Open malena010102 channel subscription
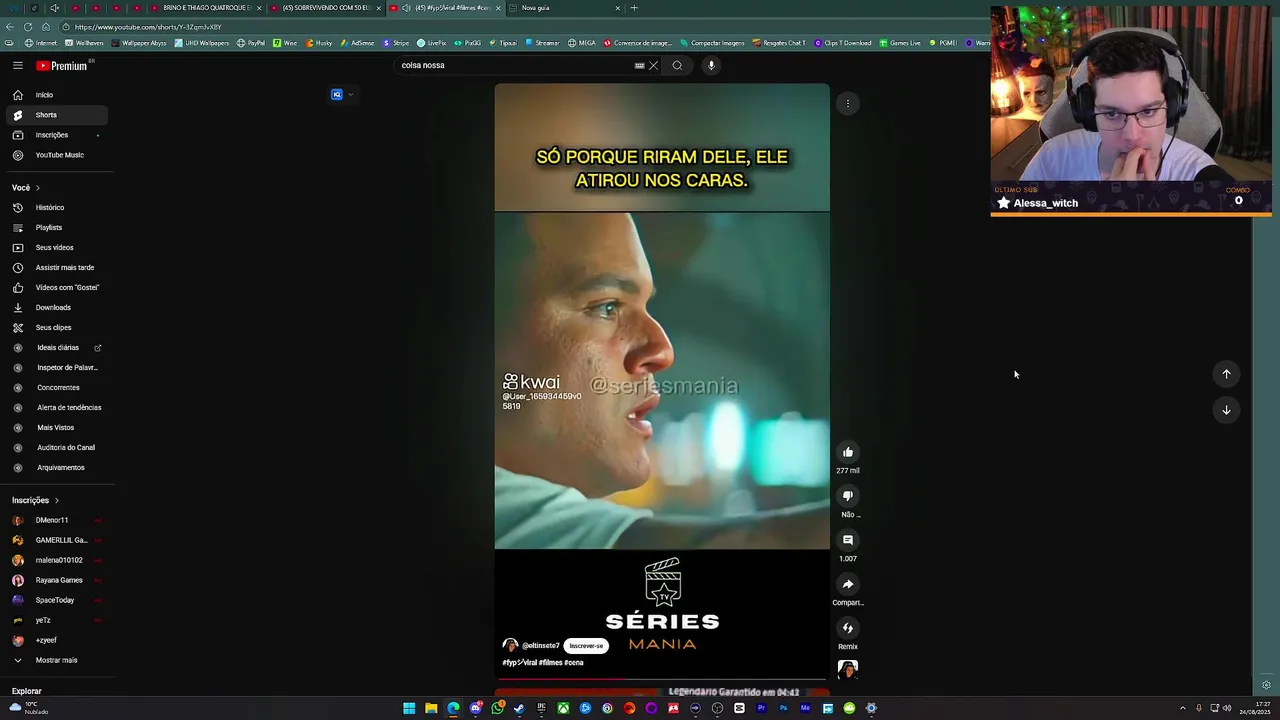 click(x=57, y=560)
